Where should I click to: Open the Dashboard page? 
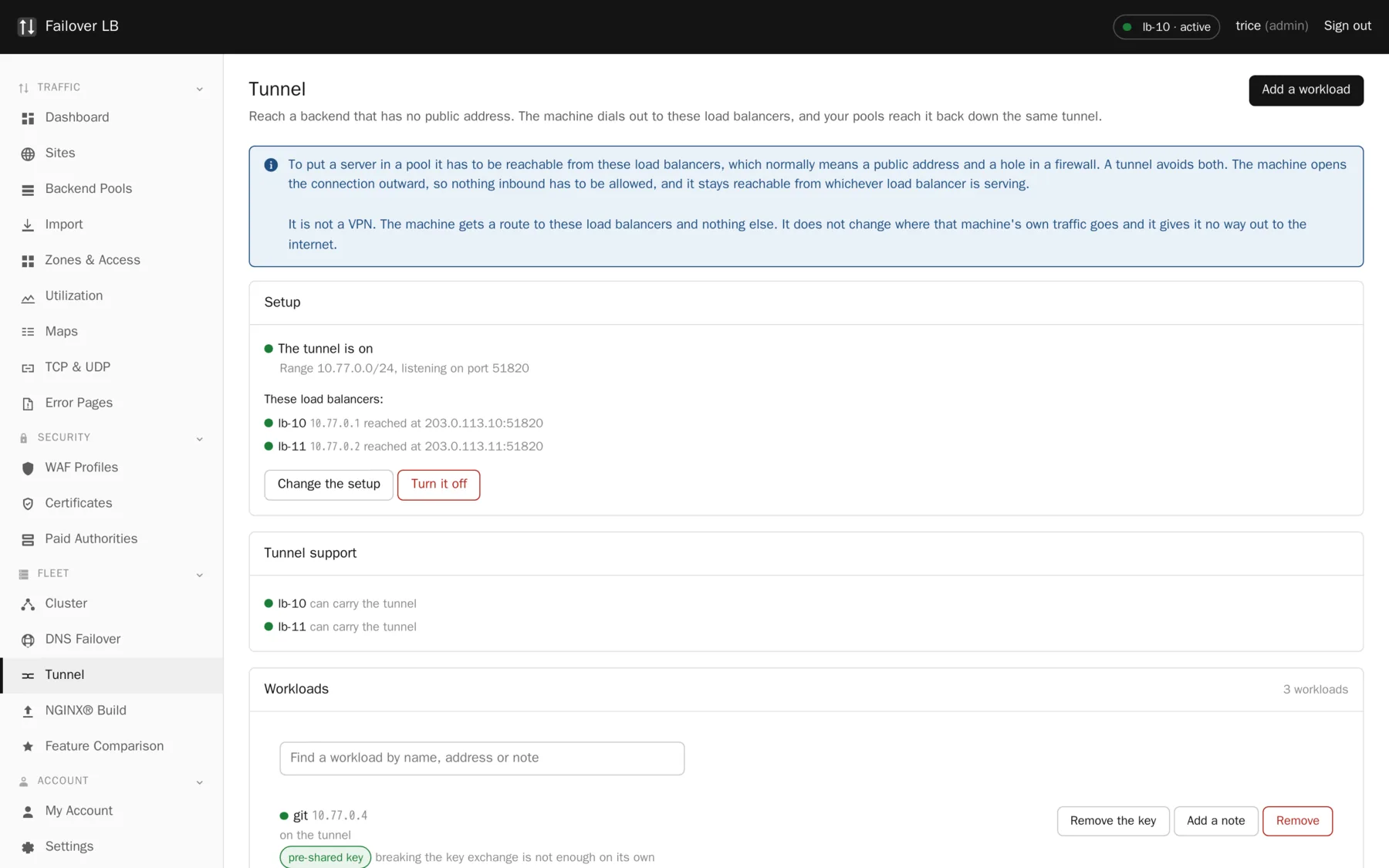coord(111,117)
